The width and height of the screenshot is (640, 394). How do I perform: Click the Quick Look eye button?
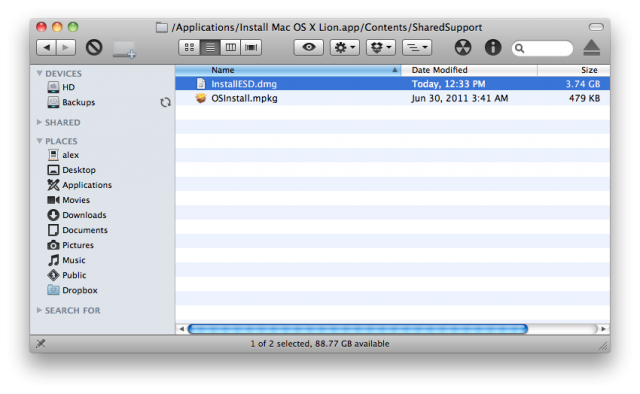click(x=309, y=47)
